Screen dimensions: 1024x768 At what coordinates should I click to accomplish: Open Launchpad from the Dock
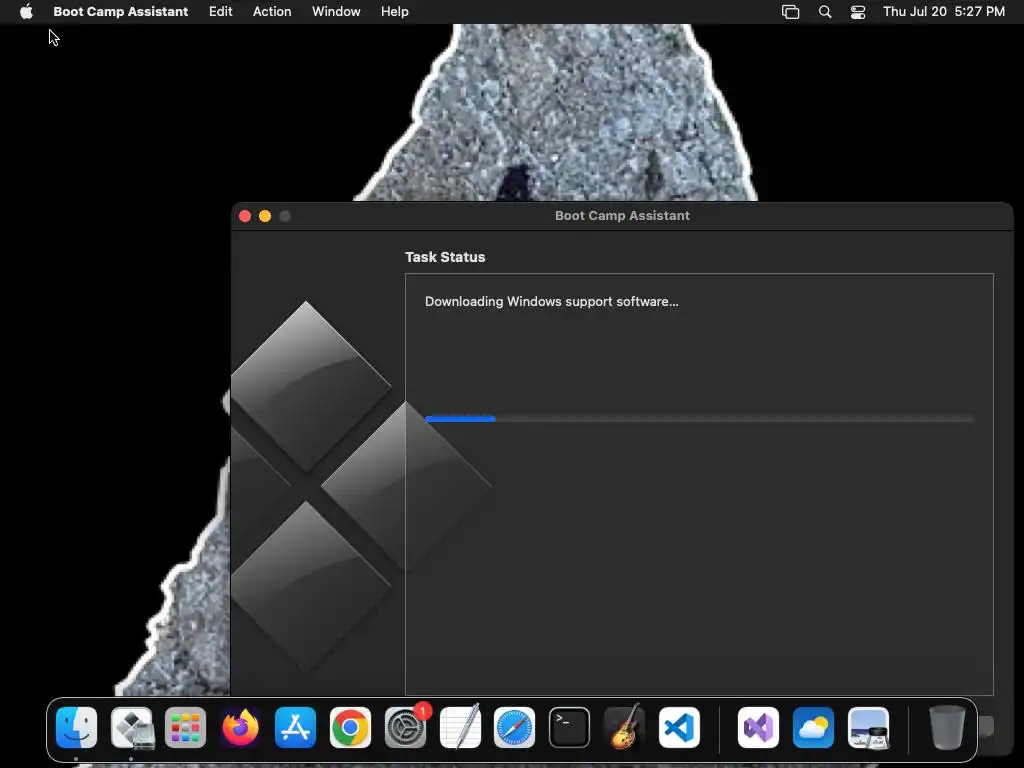click(186, 728)
